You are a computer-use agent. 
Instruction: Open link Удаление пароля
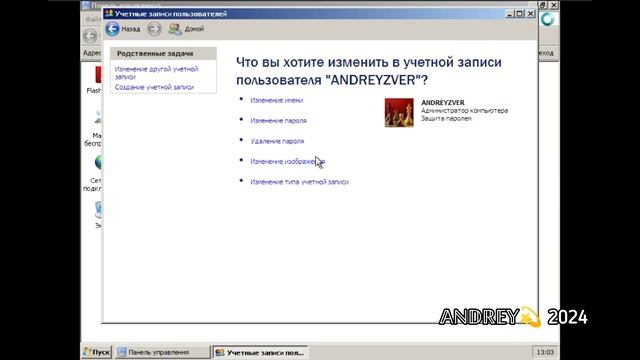click(x=277, y=141)
